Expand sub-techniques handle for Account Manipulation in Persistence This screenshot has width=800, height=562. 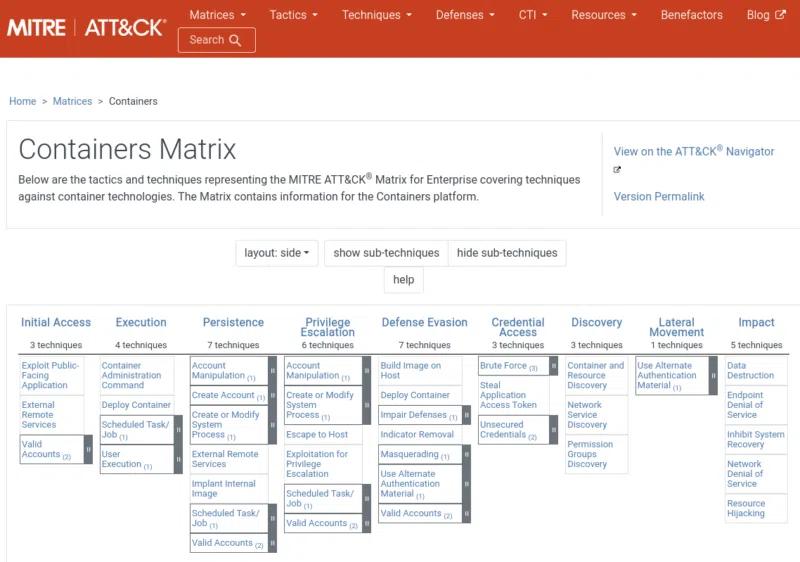pyautogui.click(x=272, y=371)
